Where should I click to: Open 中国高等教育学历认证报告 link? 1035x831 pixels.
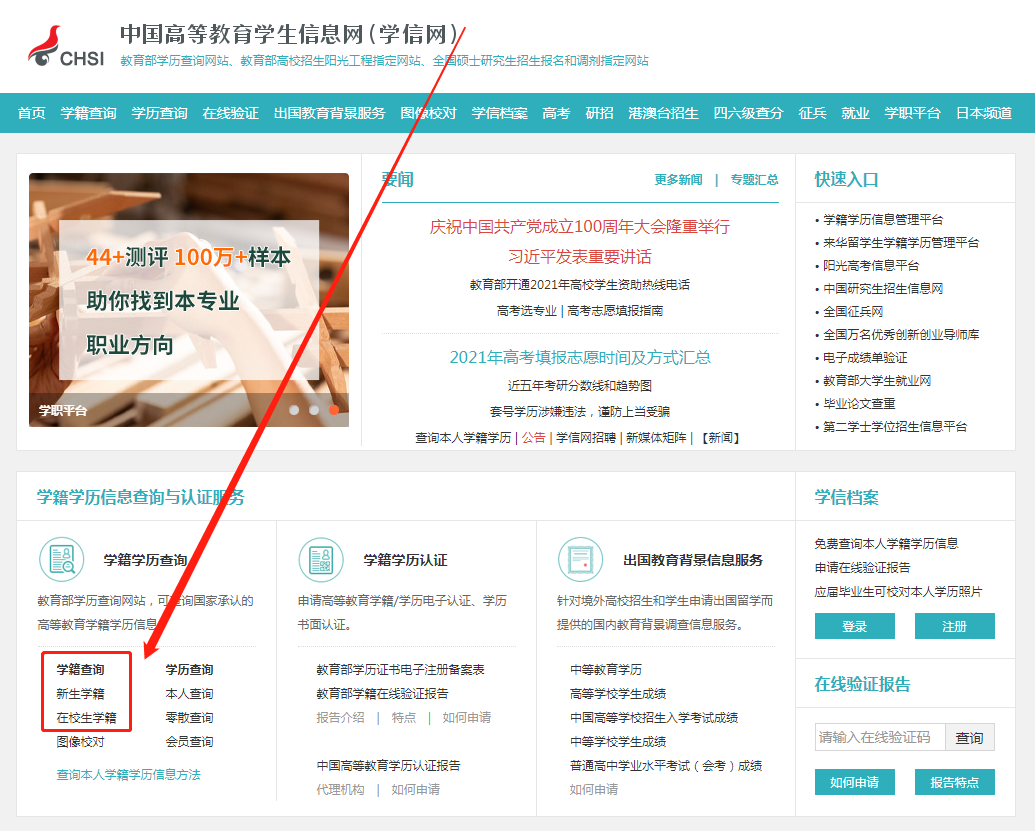click(x=389, y=766)
